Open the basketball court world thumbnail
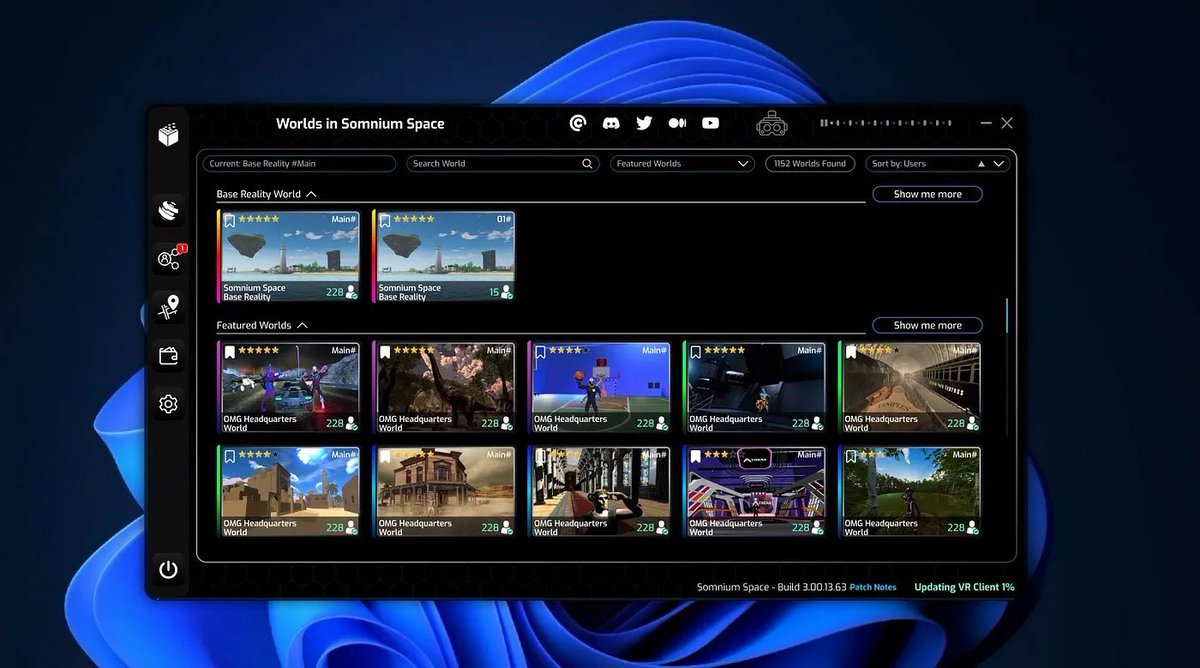The height and width of the screenshot is (668, 1200). pyautogui.click(x=600, y=388)
